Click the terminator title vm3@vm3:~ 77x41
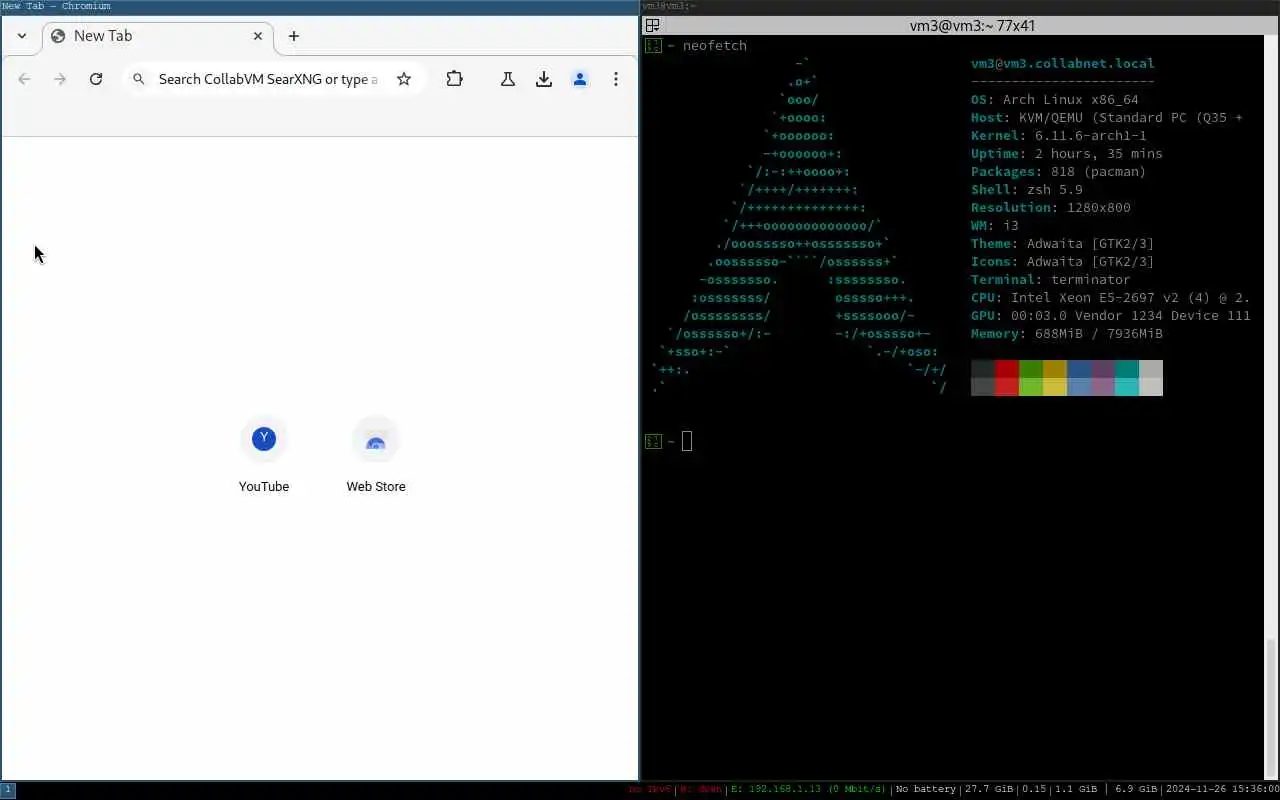This screenshot has height=800, width=1280. (x=972, y=26)
